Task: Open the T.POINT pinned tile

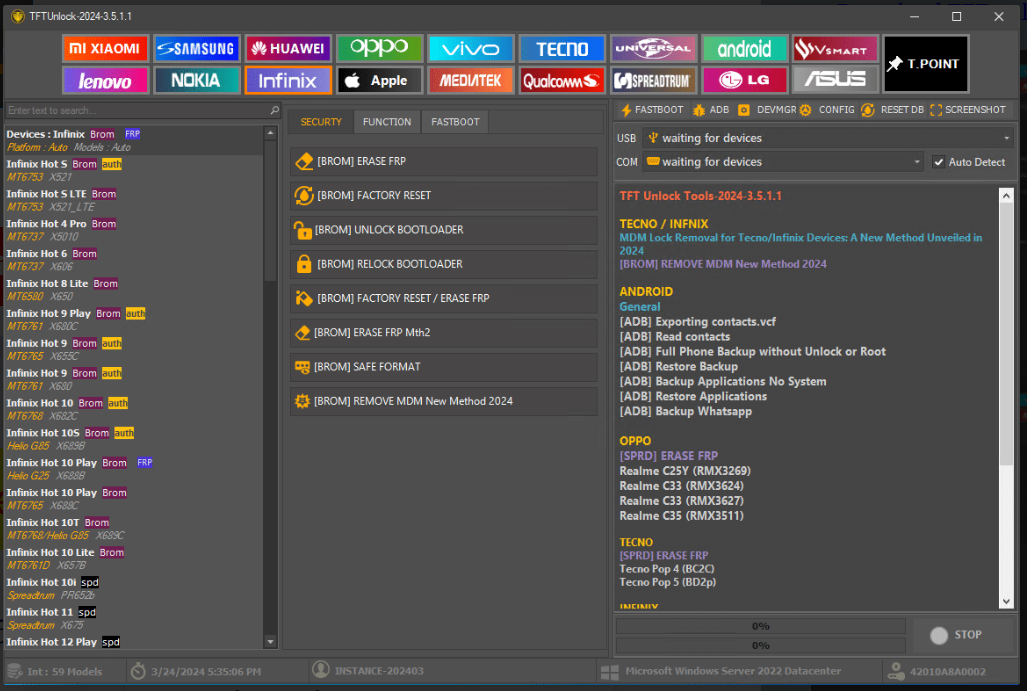Action: point(925,64)
